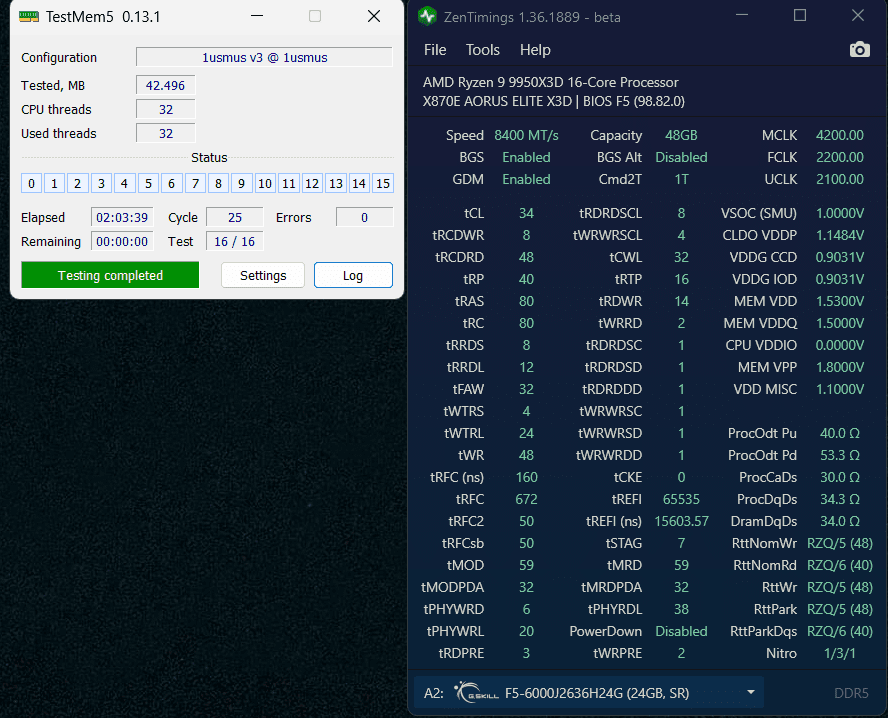Open the TestMem5 Log button

point(353,275)
